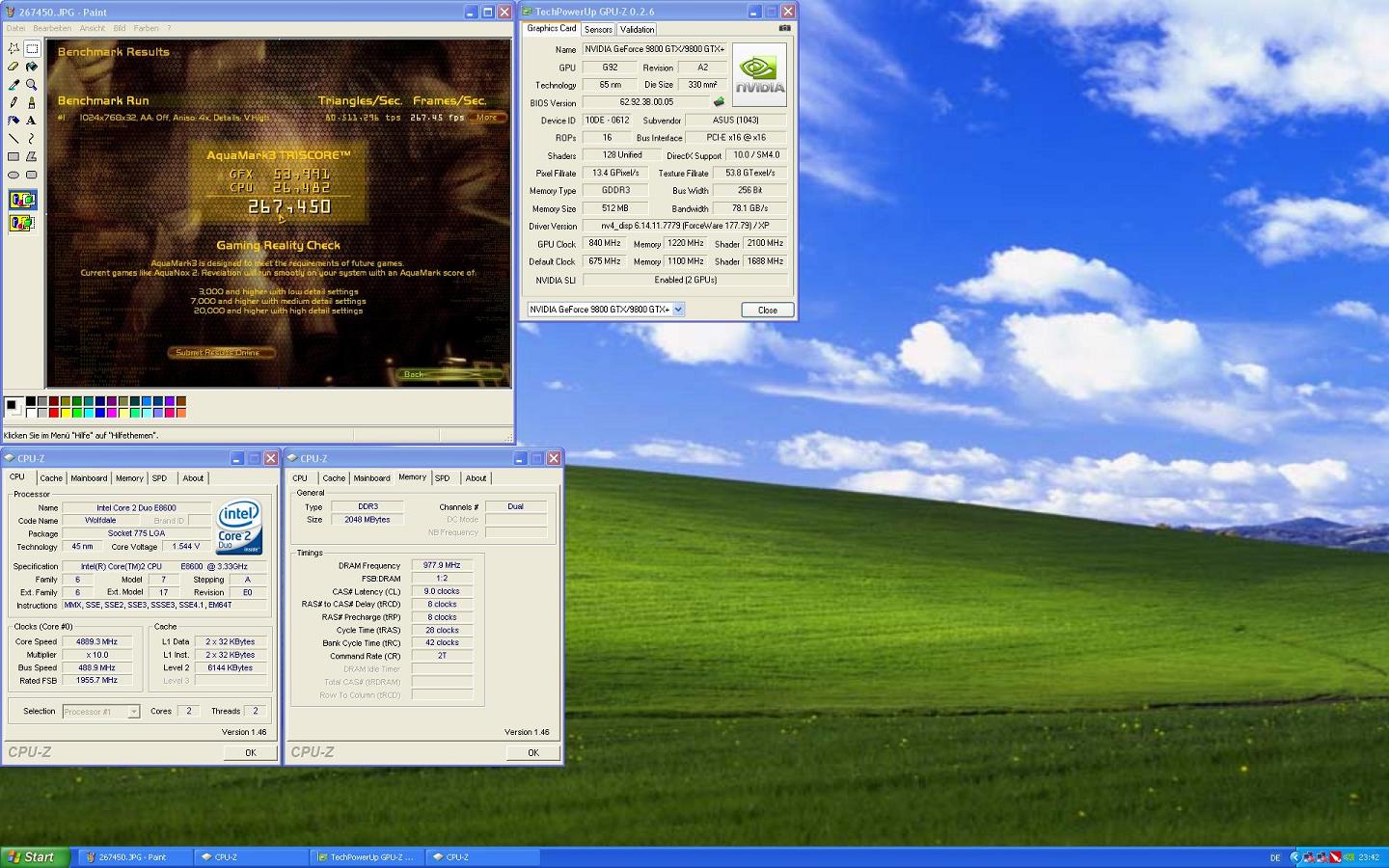Click the processor Name field Intel Core 2 Duo E8600

[136, 507]
